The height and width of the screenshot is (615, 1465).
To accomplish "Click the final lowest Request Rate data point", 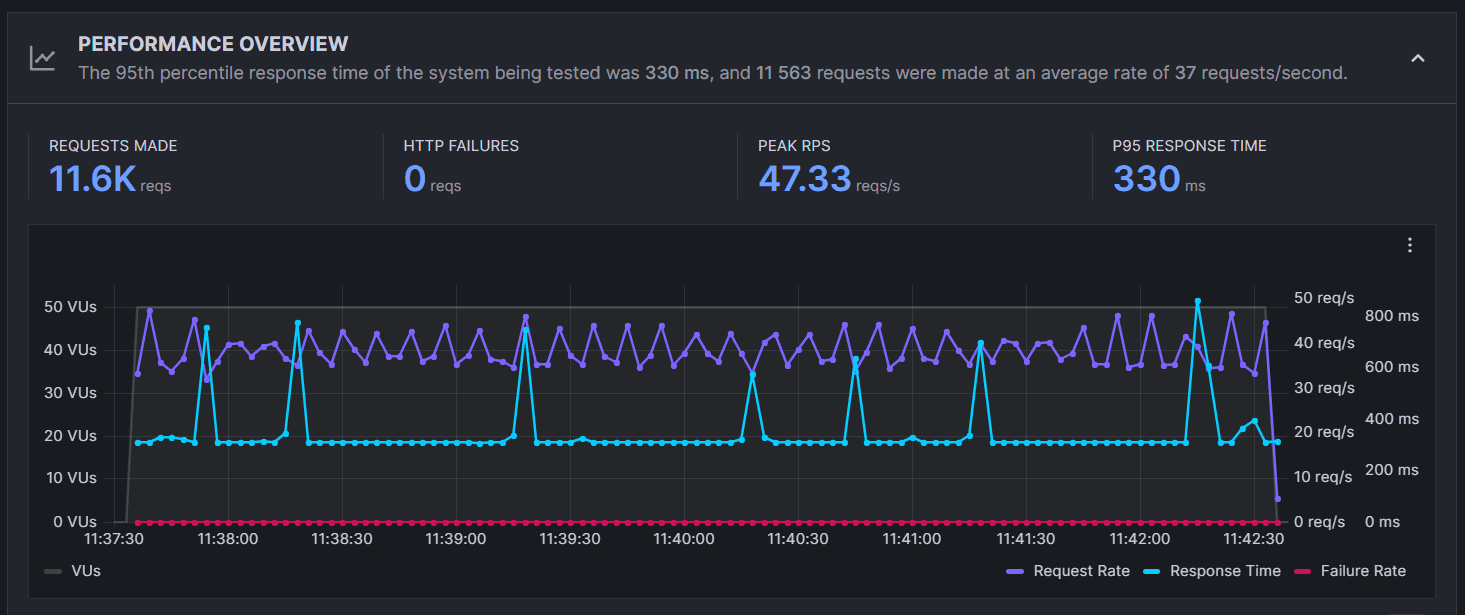I will click(1277, 498).
